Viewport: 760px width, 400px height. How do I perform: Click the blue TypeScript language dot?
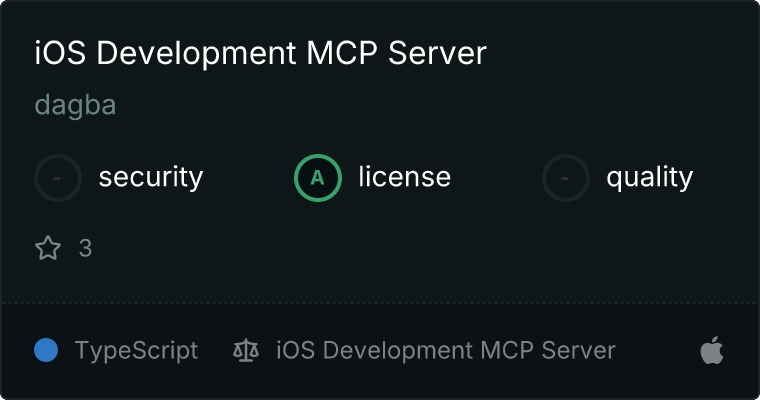[x=46, y=350]
